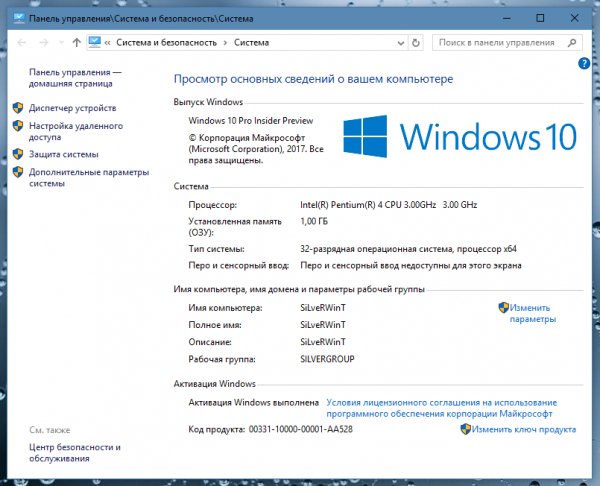Click the shield icon beside 'Защита системы'
600x486 pixels.
click(18, 154)
